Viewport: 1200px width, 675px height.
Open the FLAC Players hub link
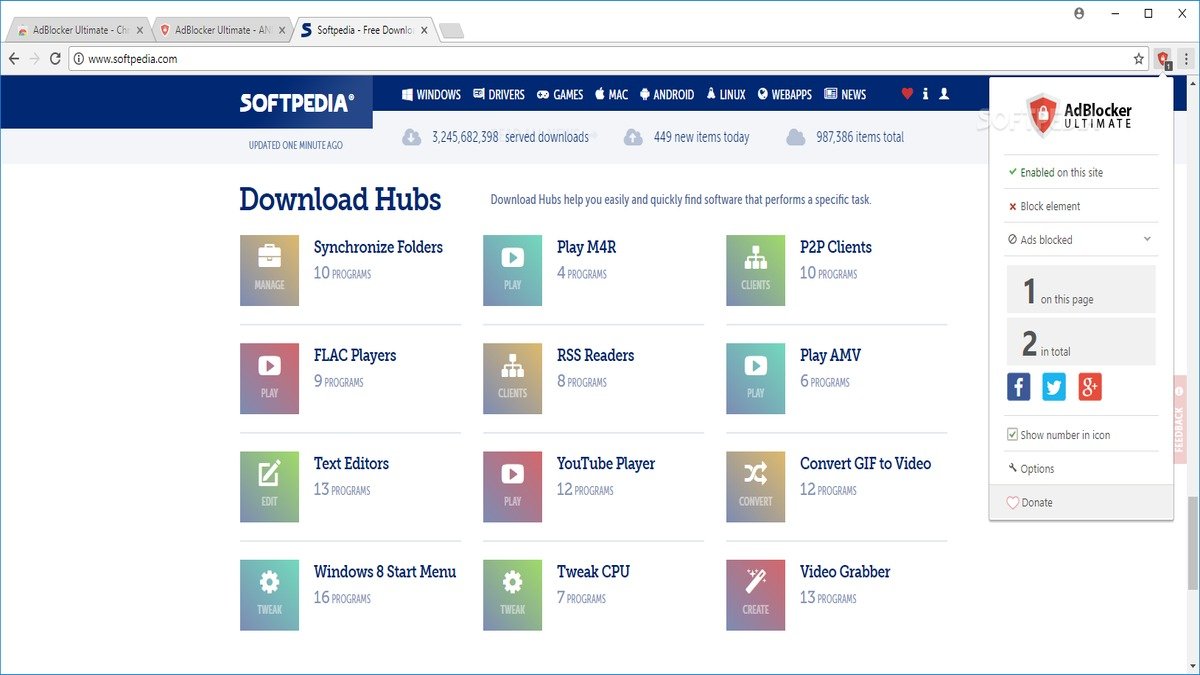[x=355, y=355]
